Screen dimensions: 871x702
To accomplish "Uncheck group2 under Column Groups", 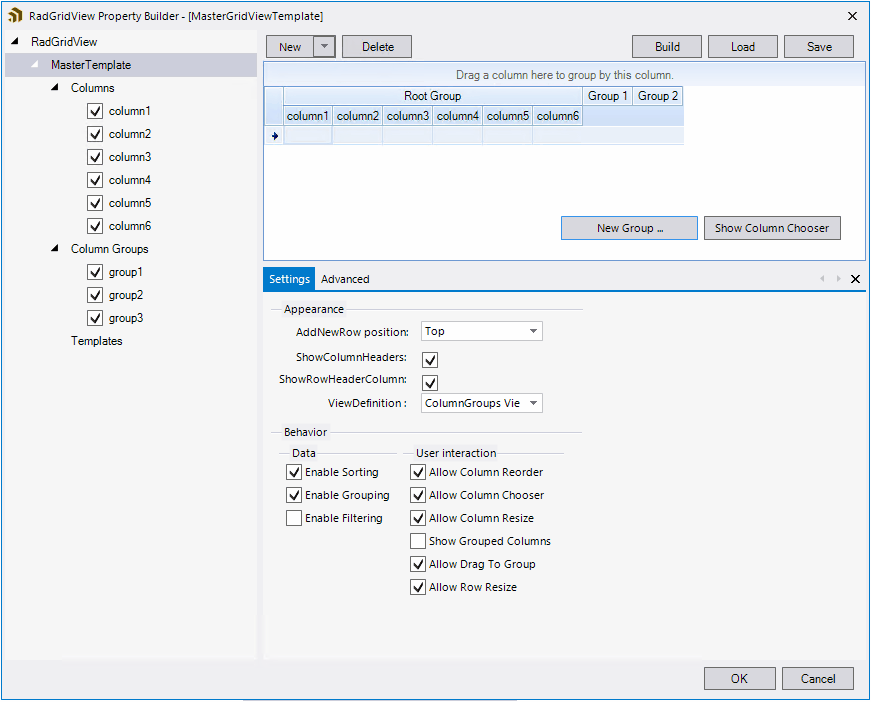I will pos(94,294).
